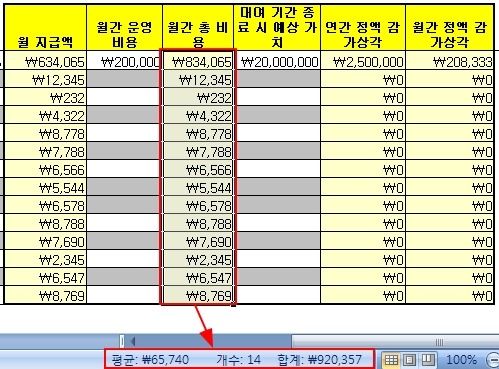The image size is (499, 369).
Task: Select ₩4,322 in the 월간 총 비용 column
Action: pyautogui.click(x=198, y=115)
